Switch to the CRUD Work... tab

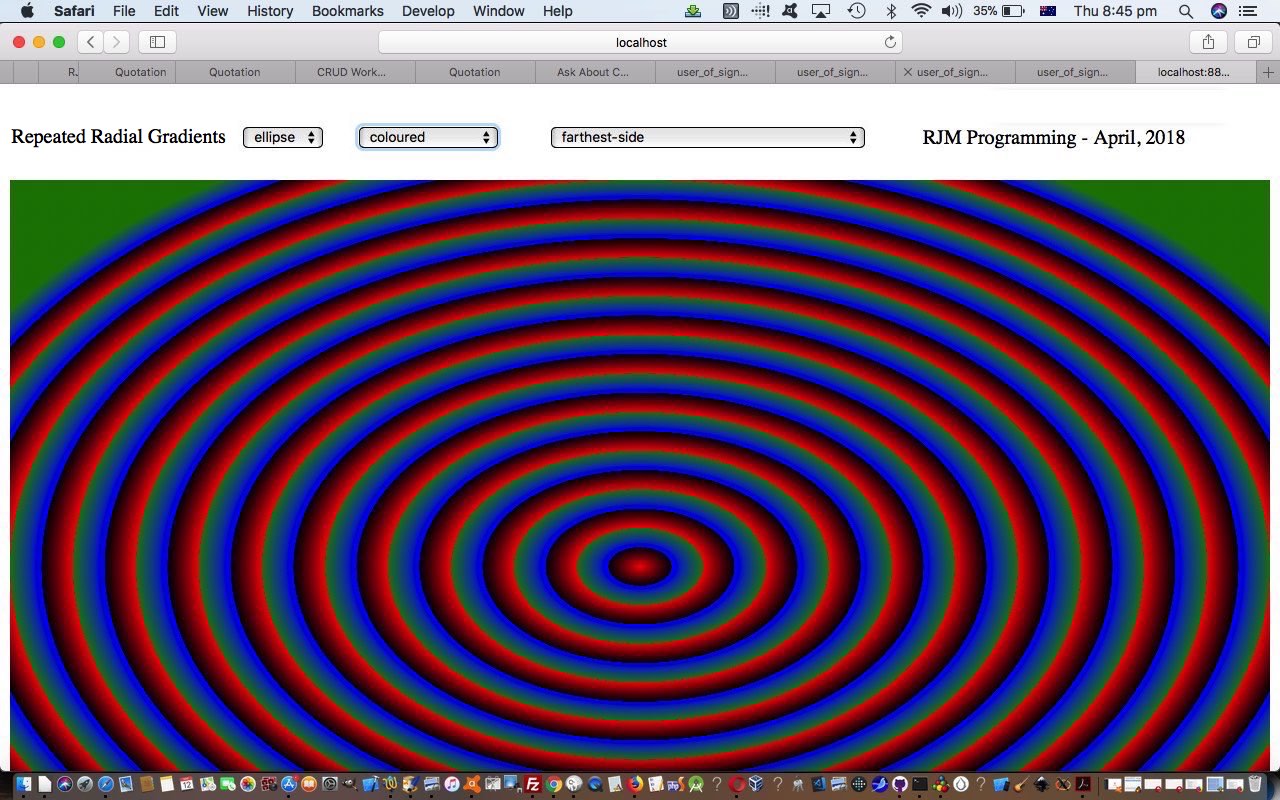click(x=355, y=72)
